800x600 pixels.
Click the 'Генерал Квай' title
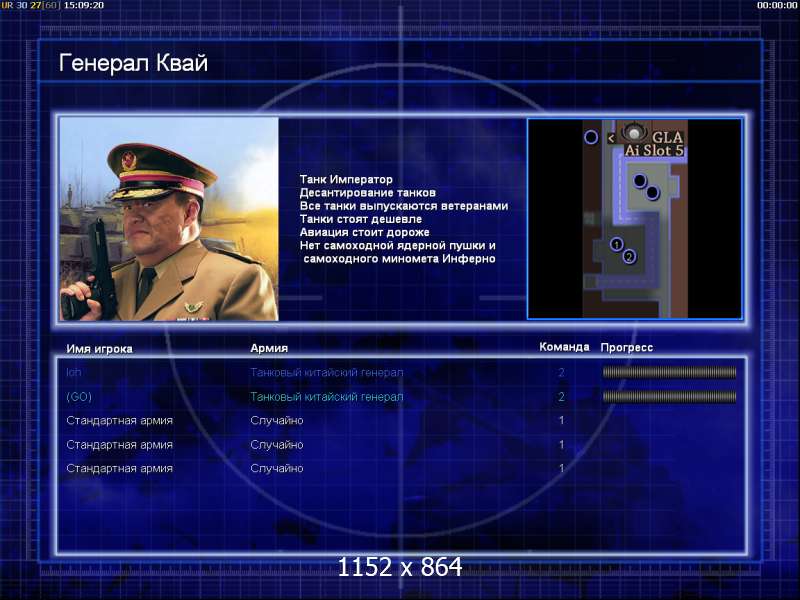[133, 63]
